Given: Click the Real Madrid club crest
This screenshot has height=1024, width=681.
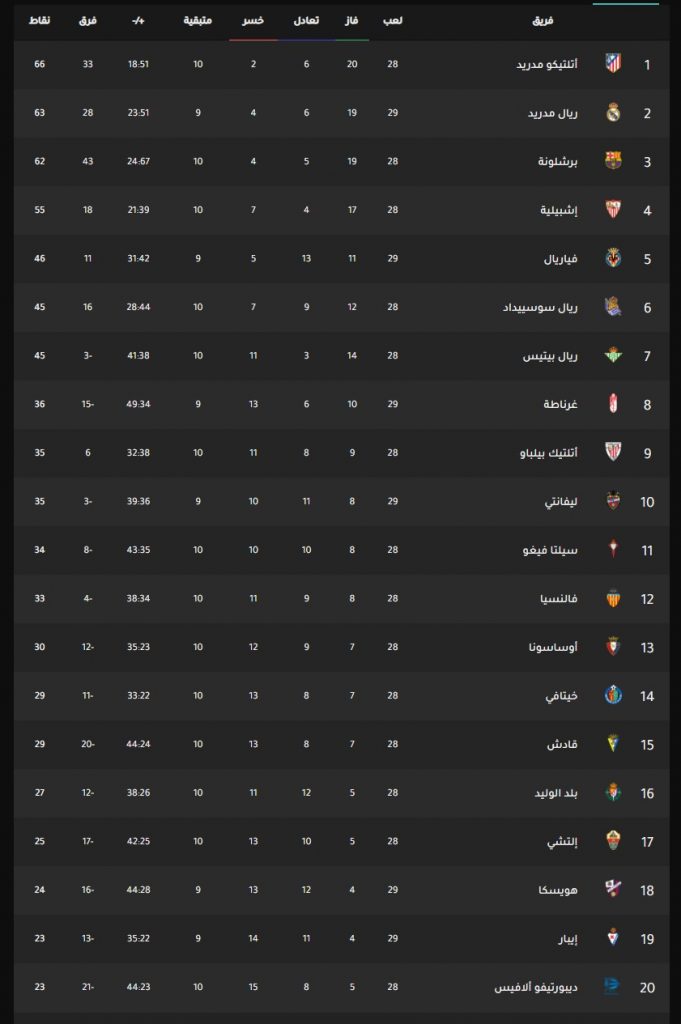Looking at the screenshot, I should click(613, 112).
